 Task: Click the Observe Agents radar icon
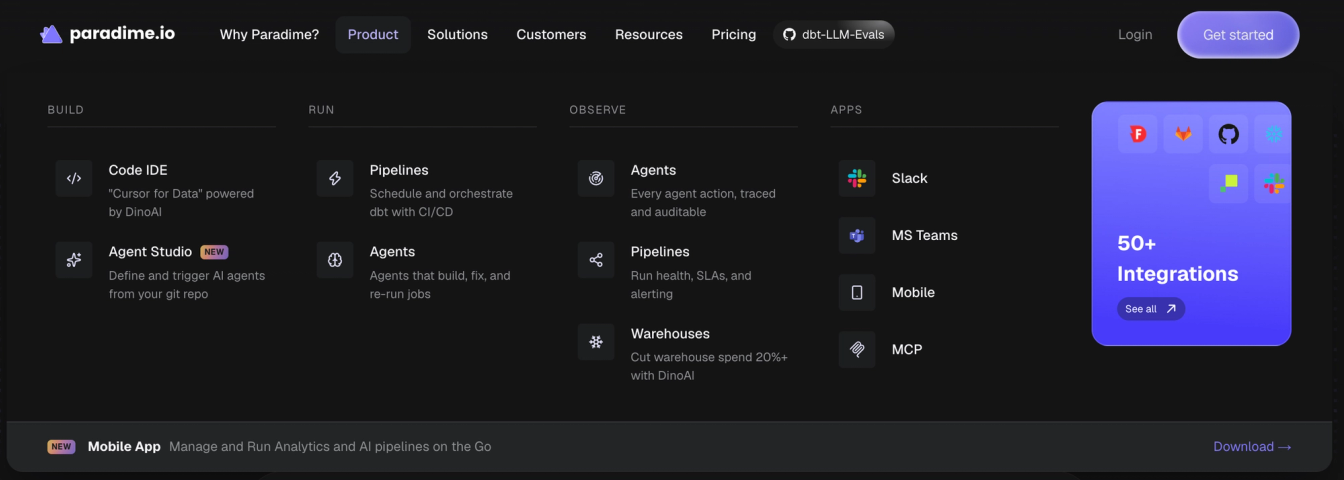[596, 179]
